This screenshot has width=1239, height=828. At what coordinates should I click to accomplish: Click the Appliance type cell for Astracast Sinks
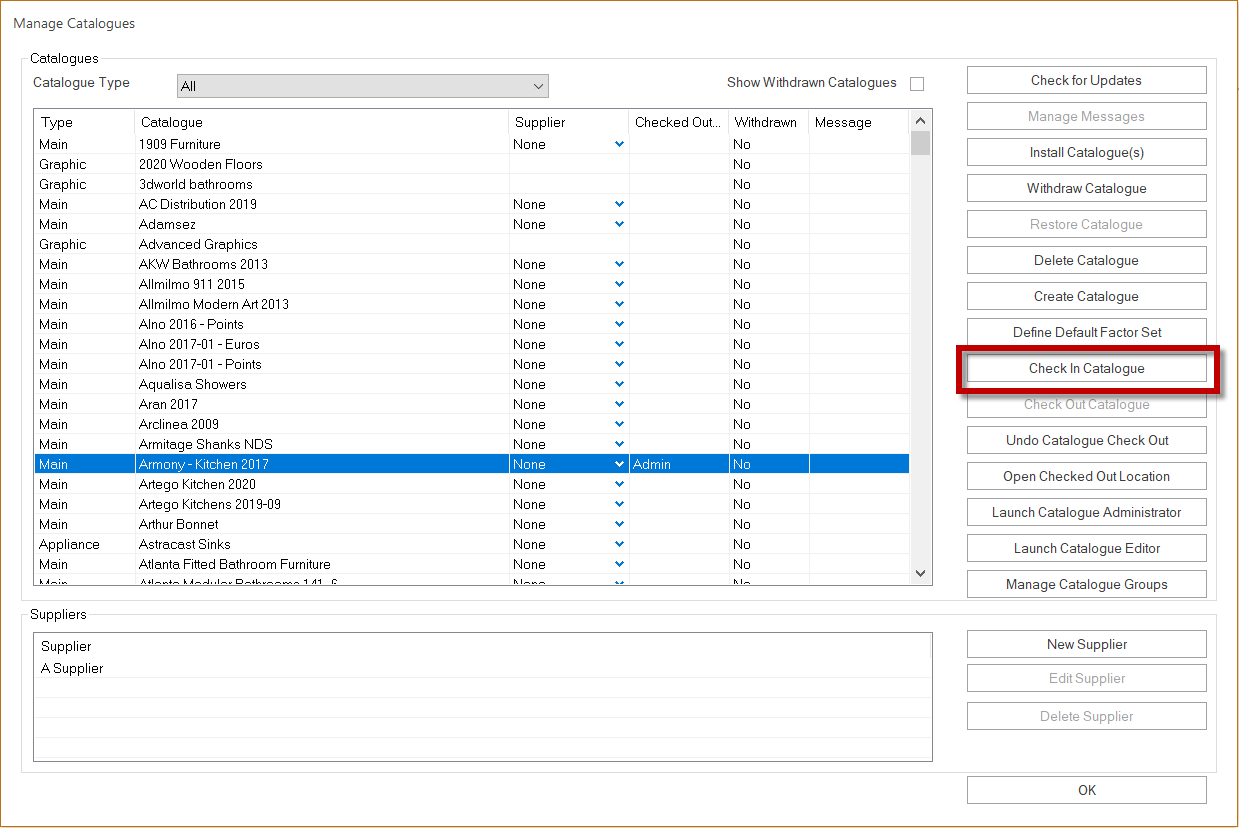click(x=85, y=544)
